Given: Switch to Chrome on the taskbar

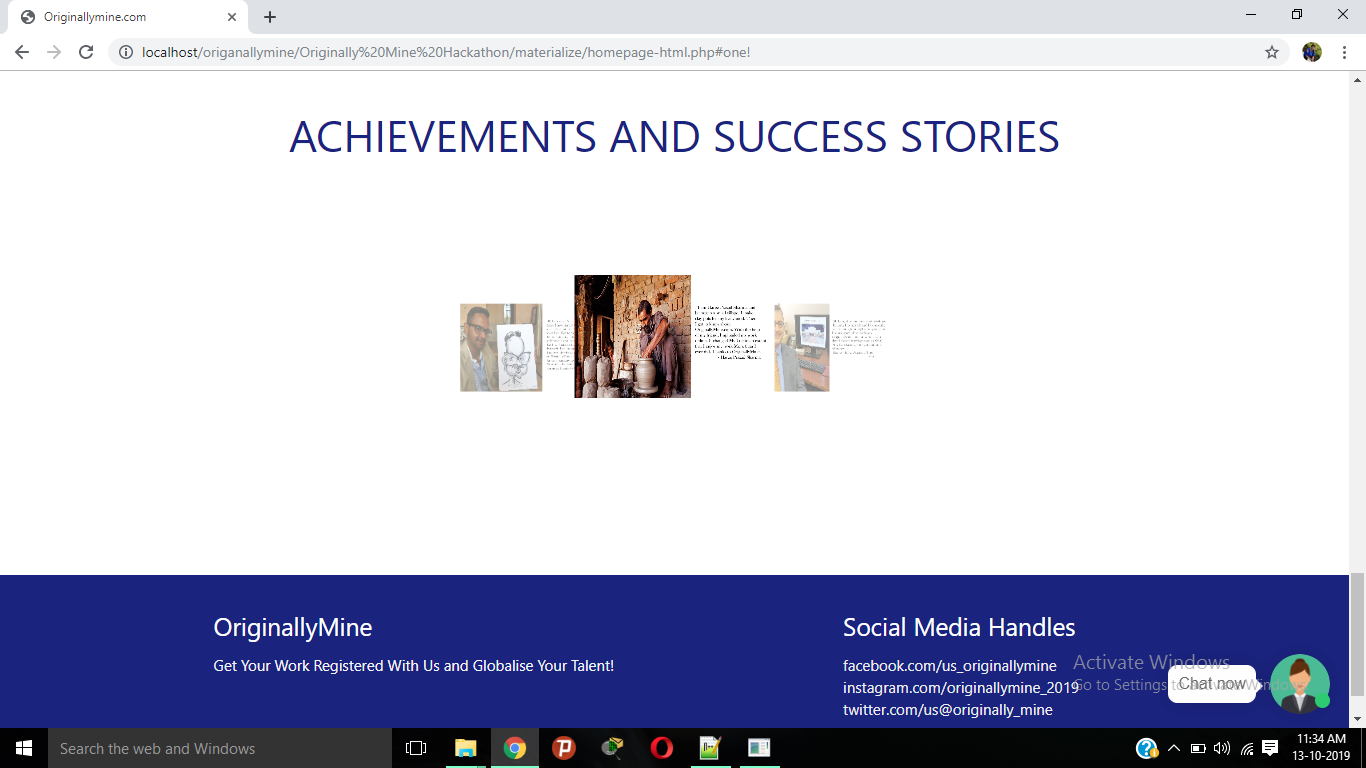Looking at the screenshot, I should [515, 748].
